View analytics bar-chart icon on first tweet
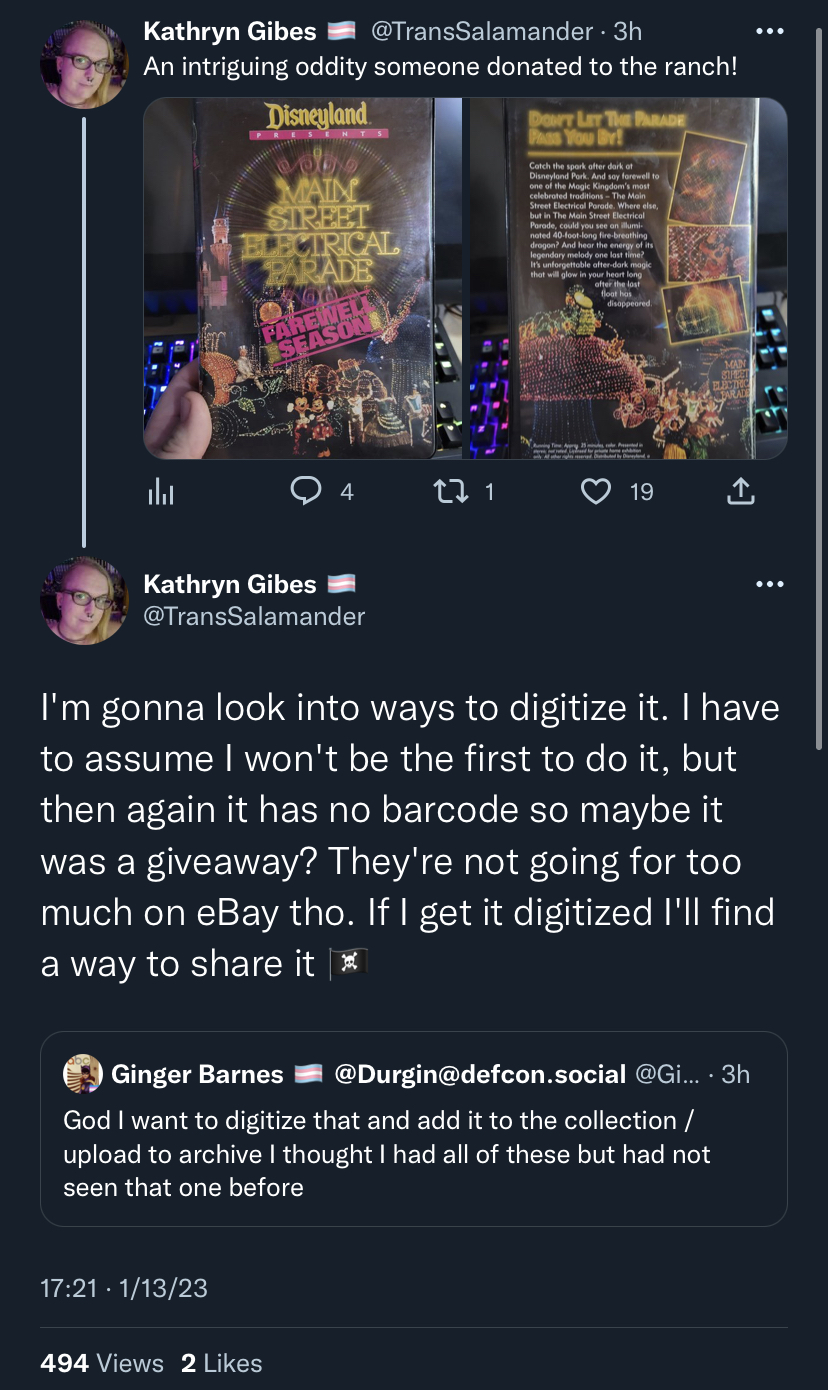828x1390 pixels. (161, 491)
